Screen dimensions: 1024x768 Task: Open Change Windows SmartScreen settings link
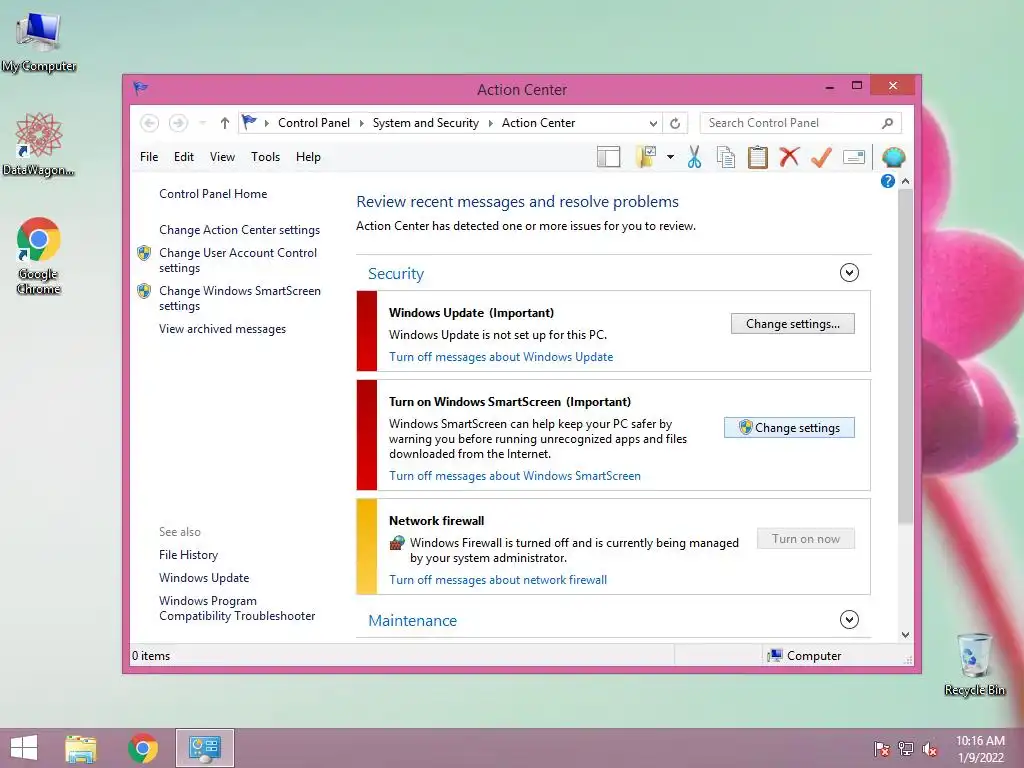240,298
